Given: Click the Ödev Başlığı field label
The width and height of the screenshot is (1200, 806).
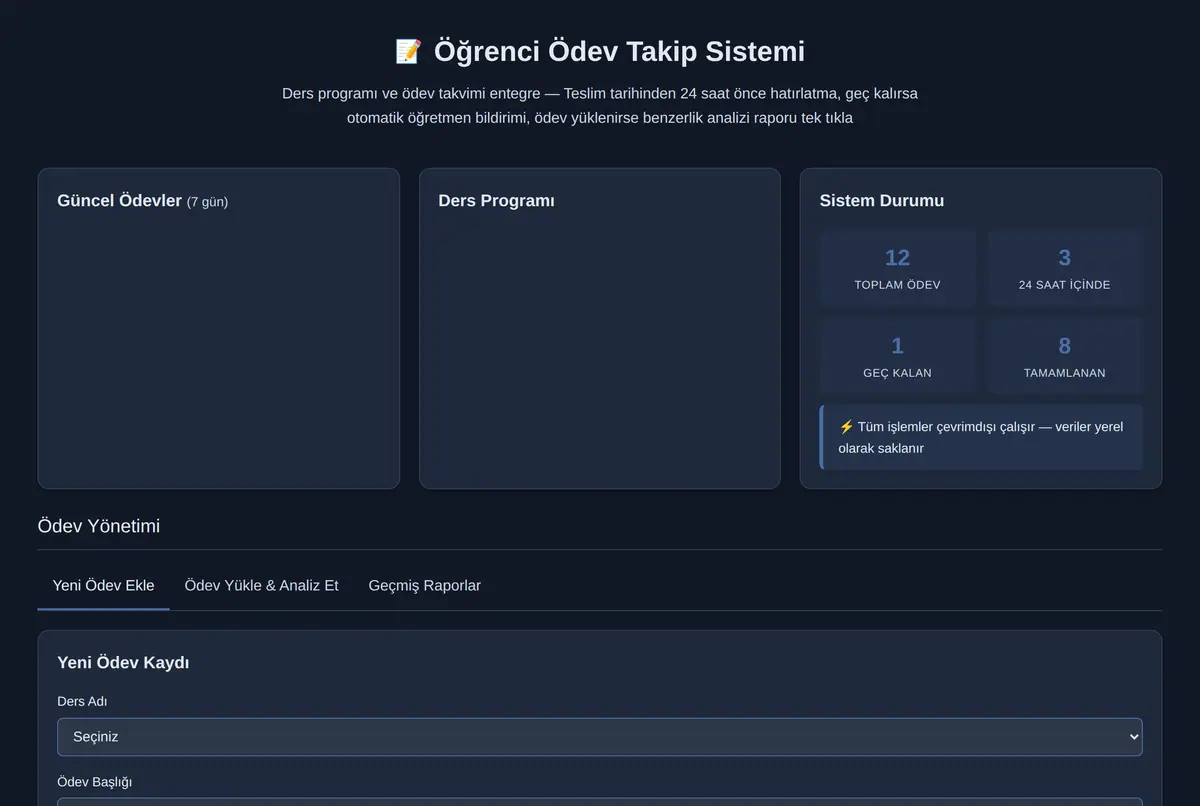Looking at the screenshot, I should (x=95, y=782).
